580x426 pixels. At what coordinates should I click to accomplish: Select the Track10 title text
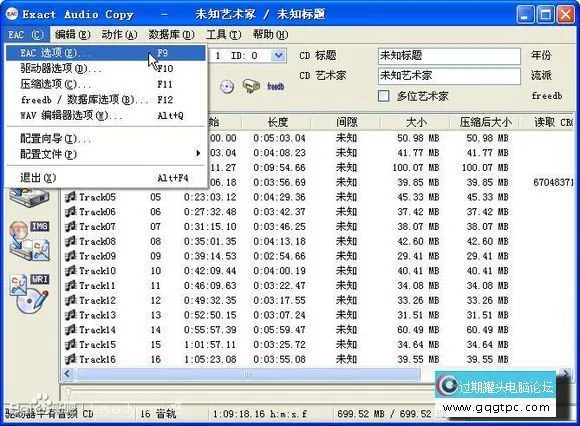(x=97, y=271)
